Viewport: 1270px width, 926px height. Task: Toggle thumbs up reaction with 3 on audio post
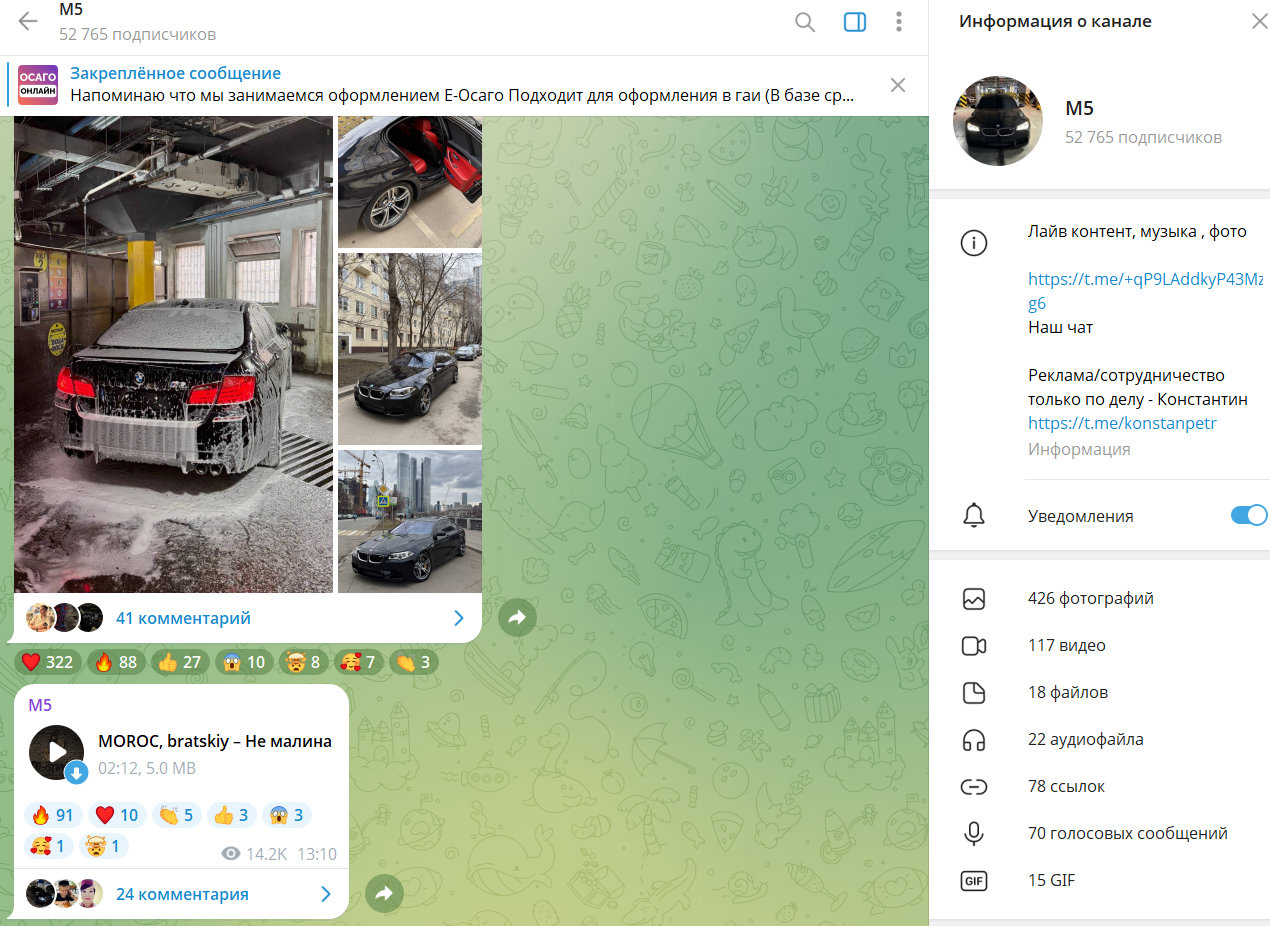pos(232,815)
